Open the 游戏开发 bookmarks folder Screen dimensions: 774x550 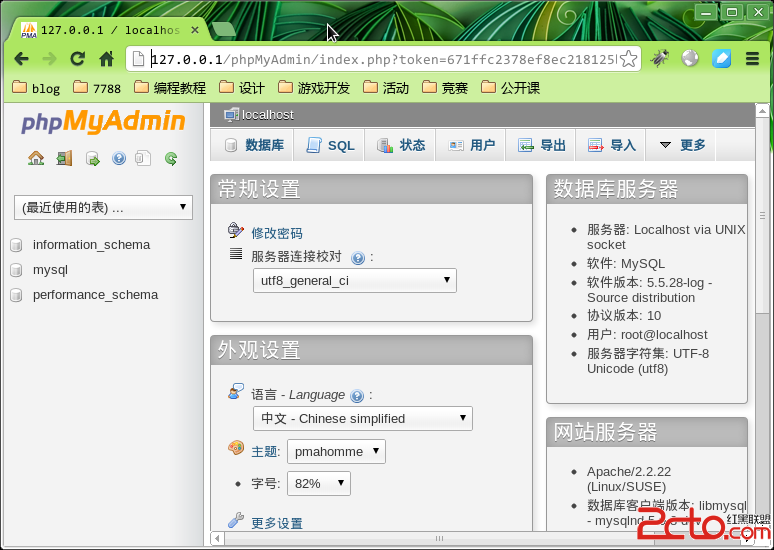click(314, 88)
